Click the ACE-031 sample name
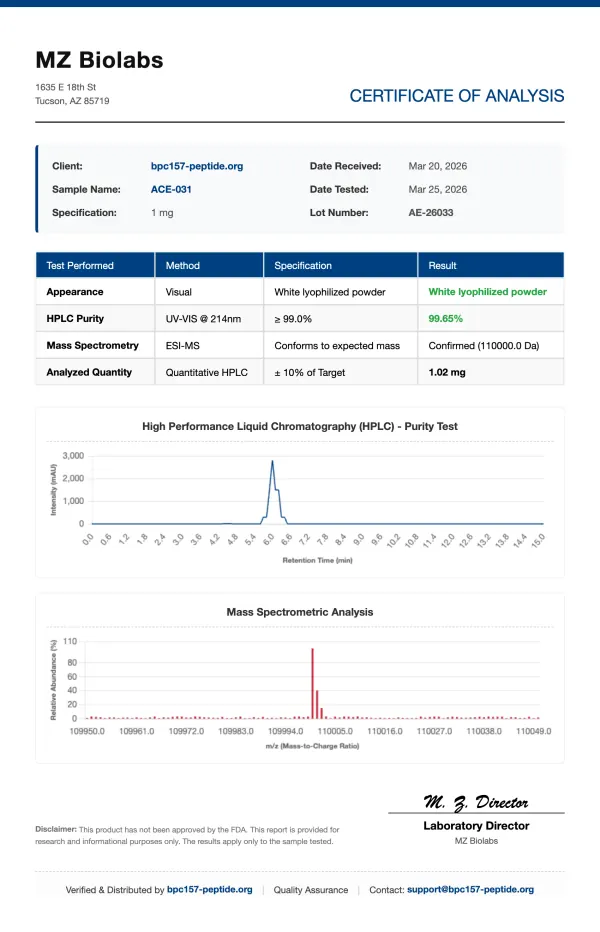This screenshot has height=932, width=600. click(171, 189)
